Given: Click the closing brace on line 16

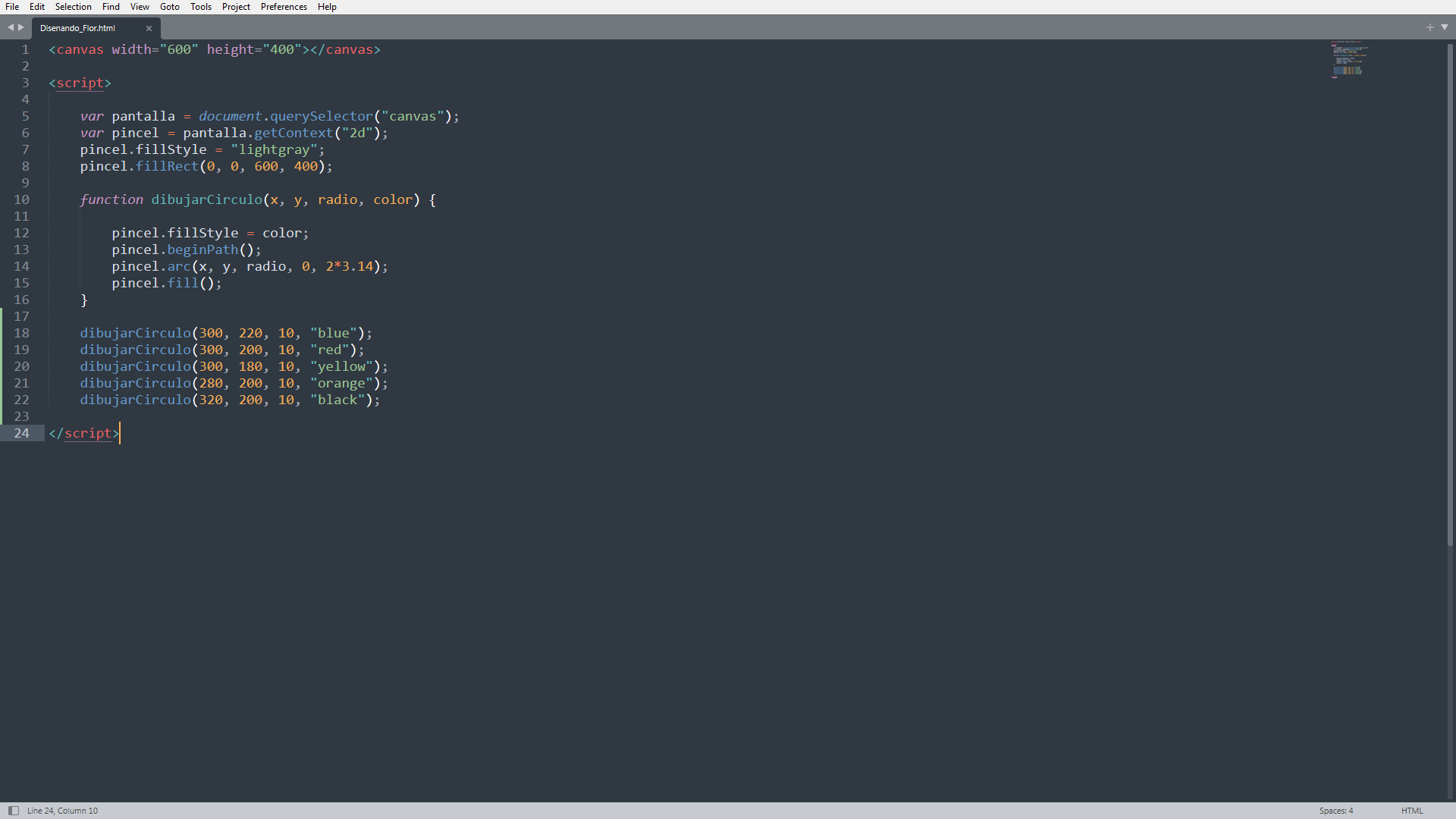Looking at the screenshot, I should (x=84, y=300).
